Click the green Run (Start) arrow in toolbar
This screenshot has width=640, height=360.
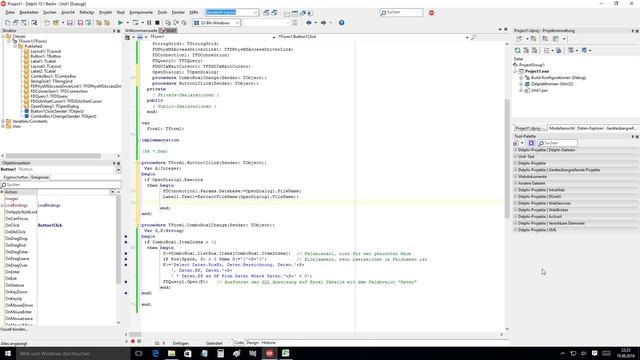point(120,23)
